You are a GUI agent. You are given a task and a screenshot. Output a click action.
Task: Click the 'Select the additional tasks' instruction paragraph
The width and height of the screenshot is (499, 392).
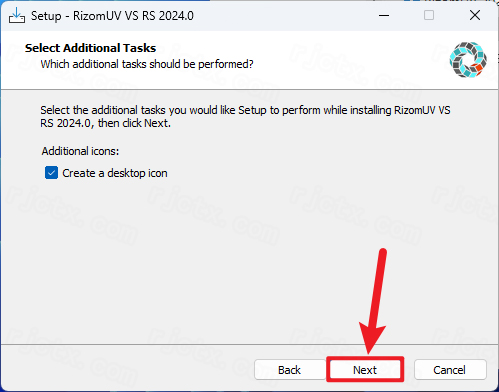(x=245, y=117)
